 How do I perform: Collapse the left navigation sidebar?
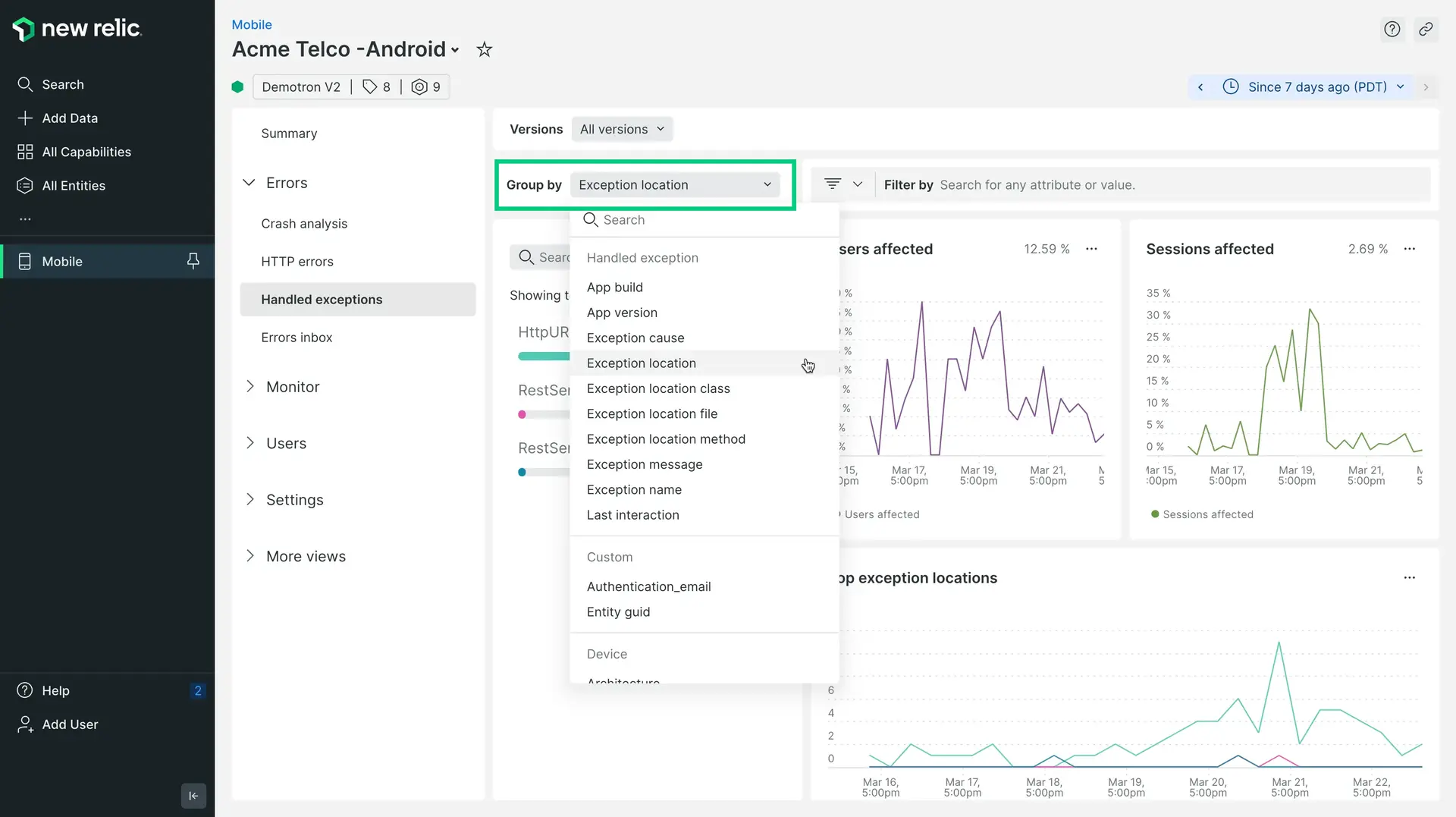point(193,796)
